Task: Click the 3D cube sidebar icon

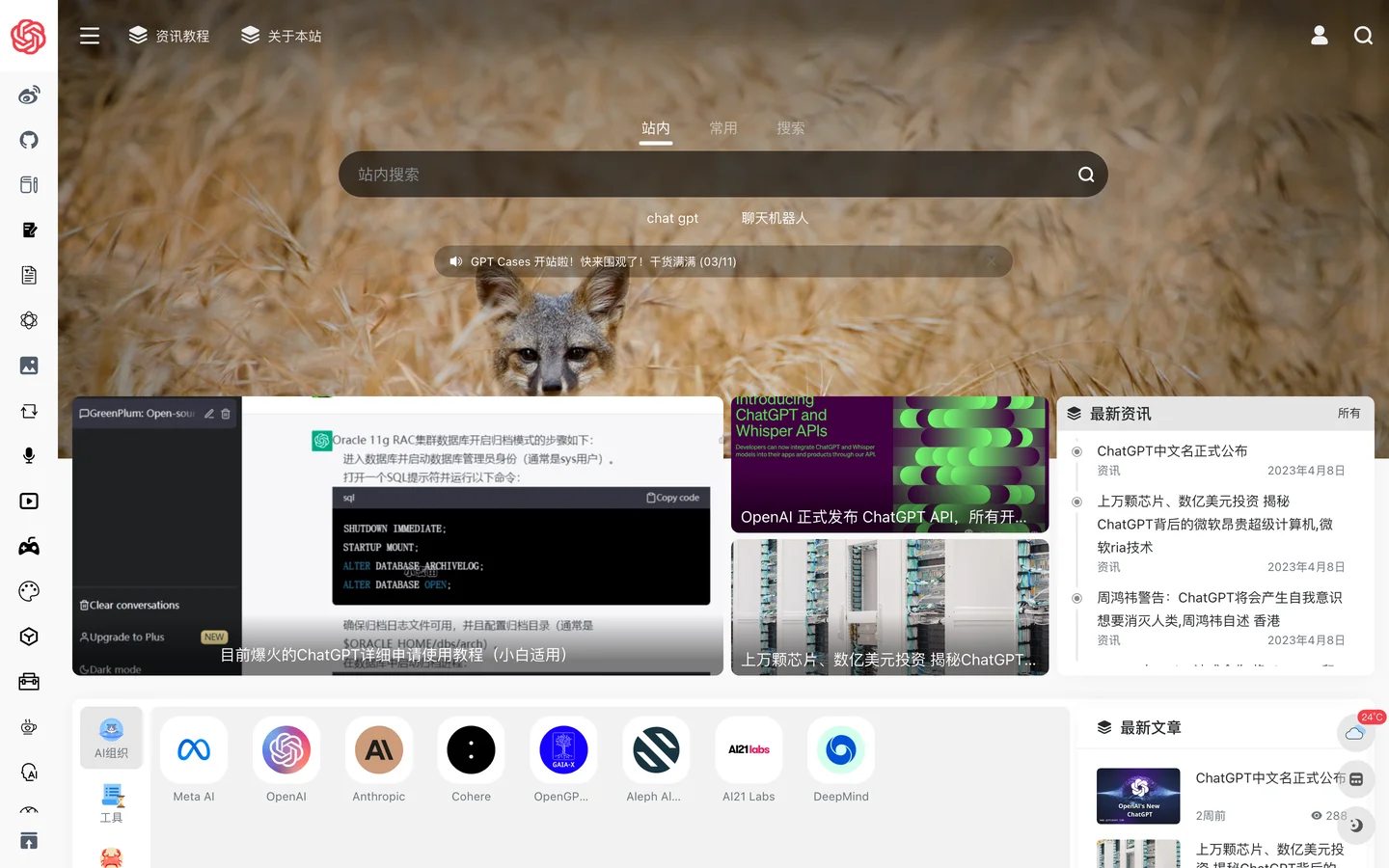Action: pos(29,637)
